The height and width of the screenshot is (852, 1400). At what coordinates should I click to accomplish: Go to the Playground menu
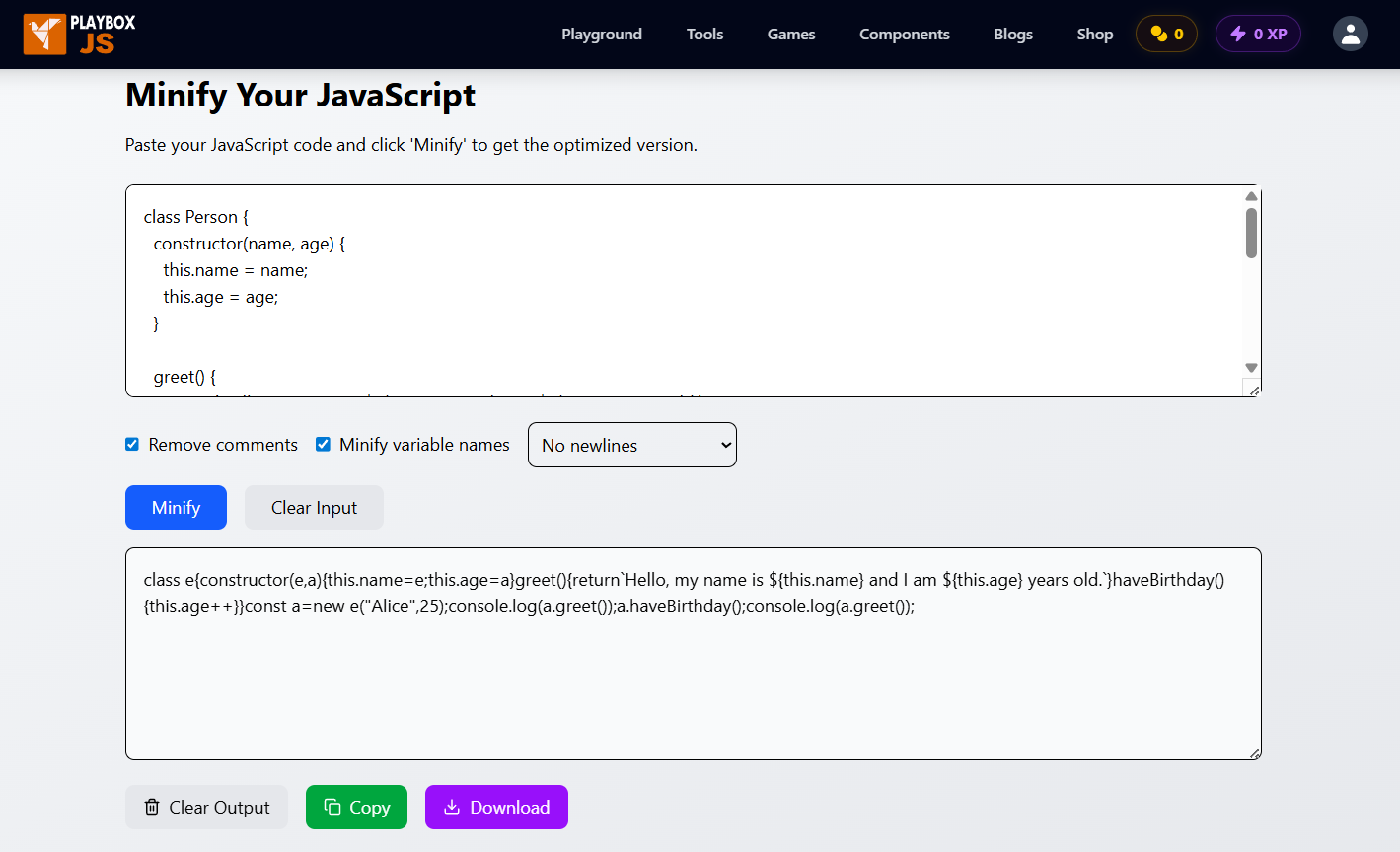click(x=602, y=34)
